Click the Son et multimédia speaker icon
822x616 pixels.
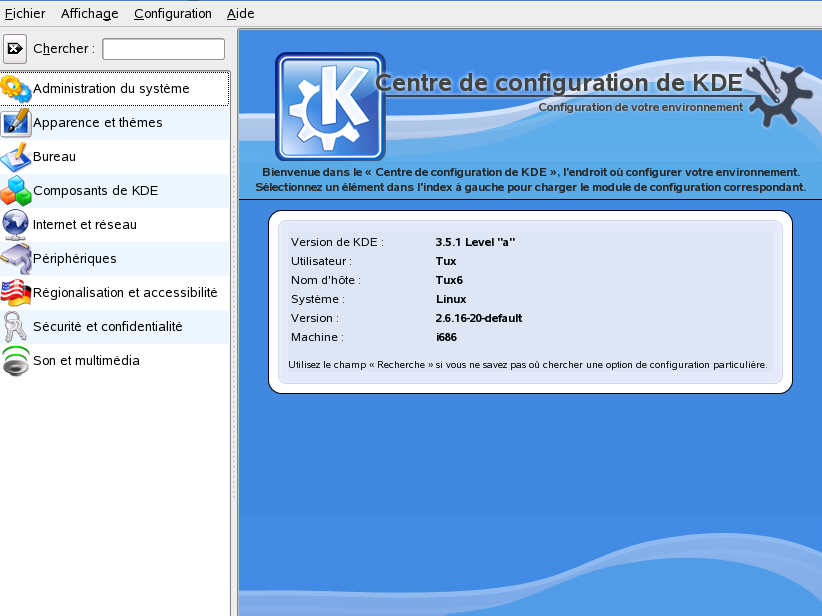pos(16,361)
